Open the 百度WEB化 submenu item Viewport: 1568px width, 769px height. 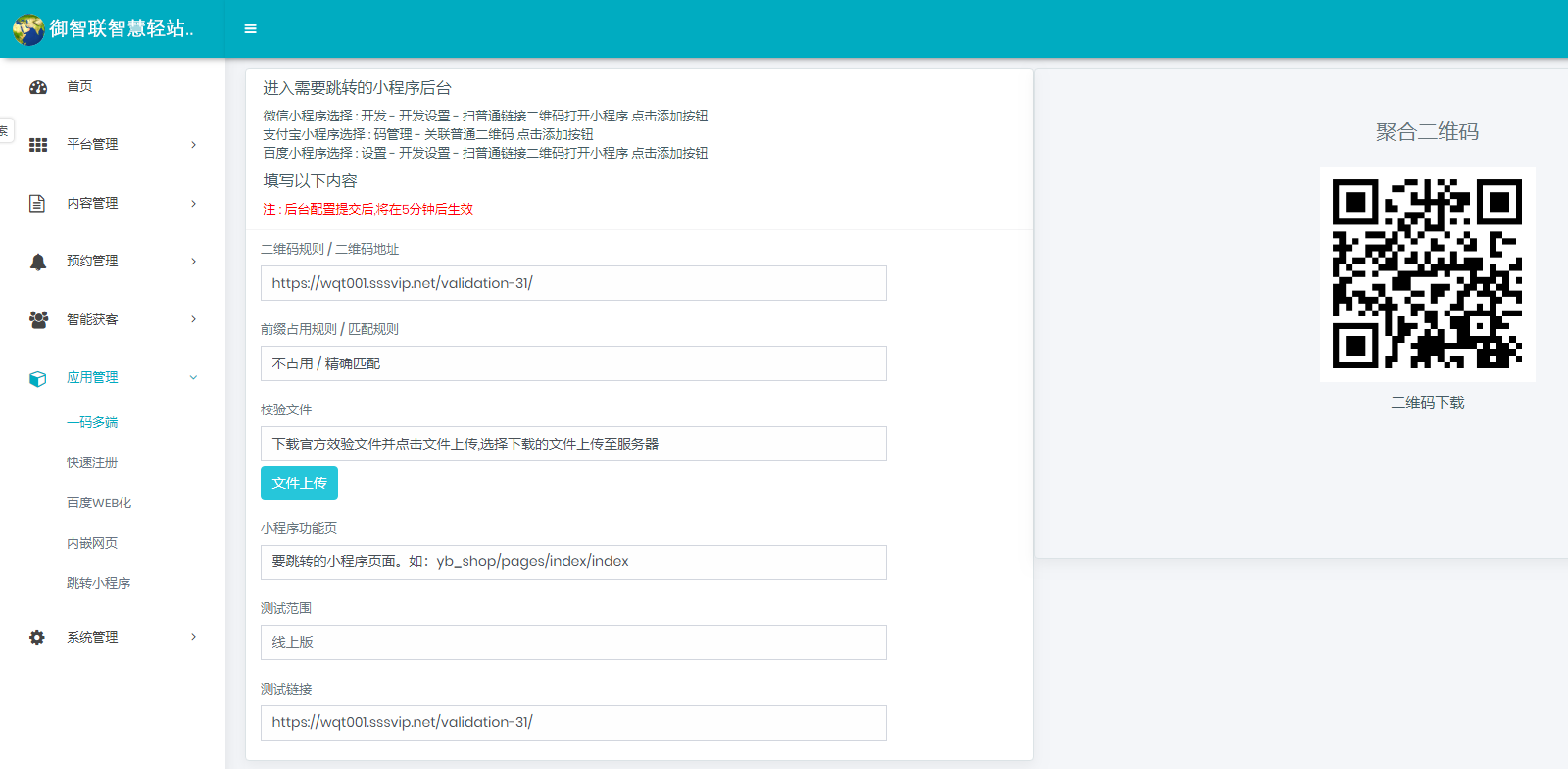coord(99,503)
